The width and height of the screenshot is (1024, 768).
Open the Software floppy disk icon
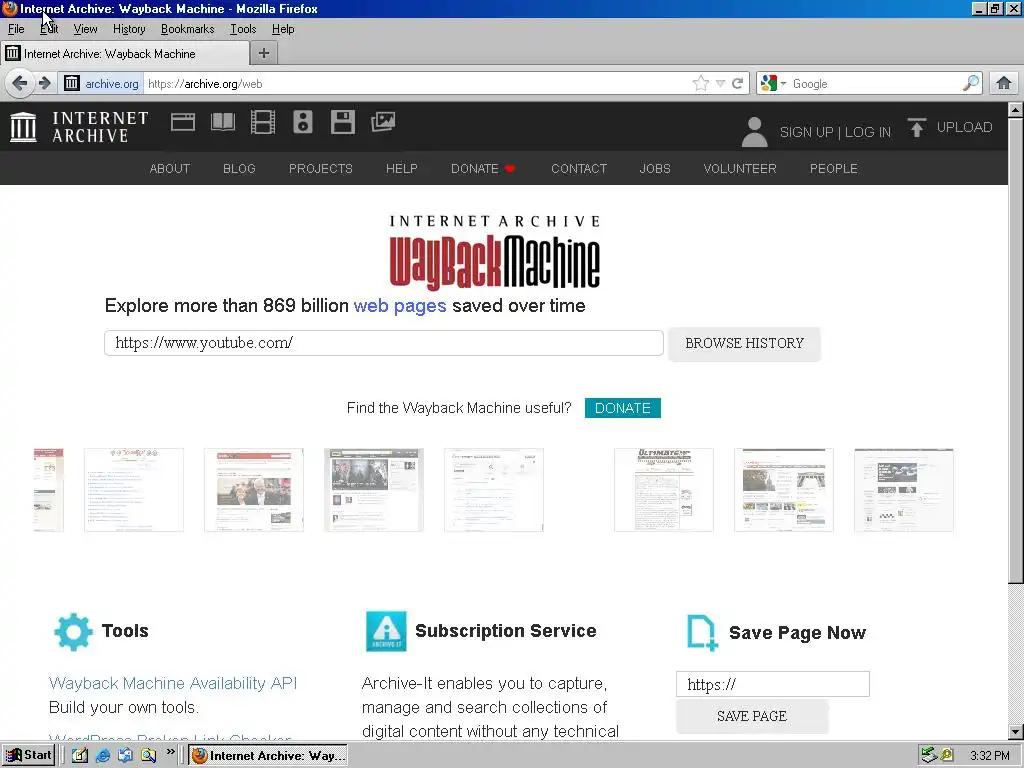pos(343,122)
